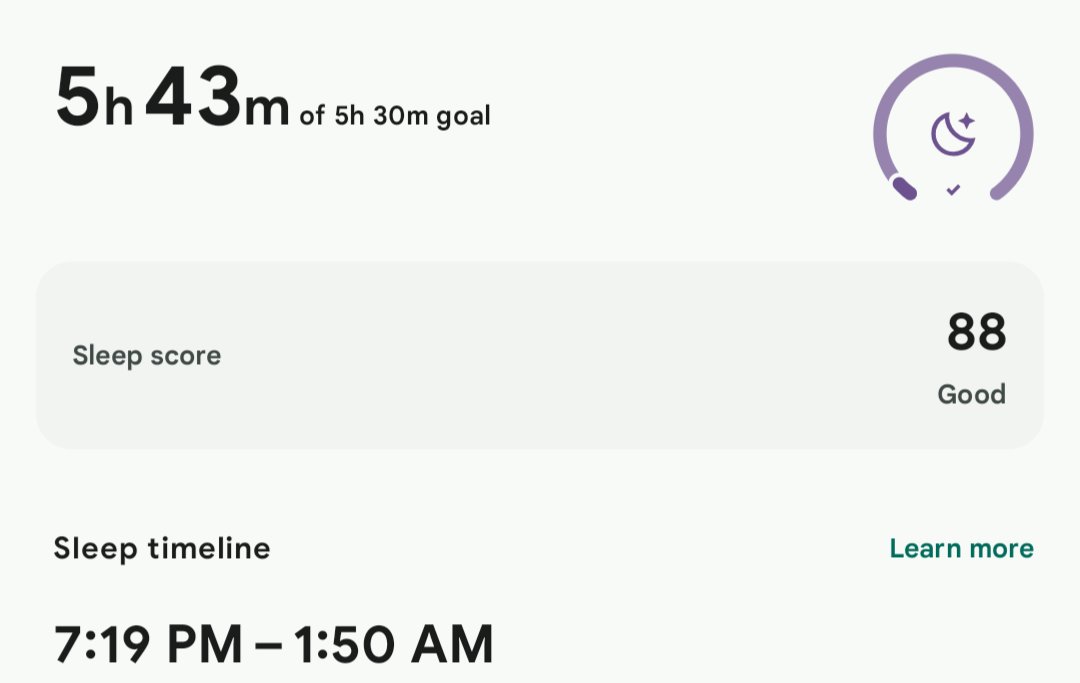The height and width of the screenshot is (683, 1080).
Task: Click the 'of 5h 30m goal' text
Action: [x=395, y=116]
